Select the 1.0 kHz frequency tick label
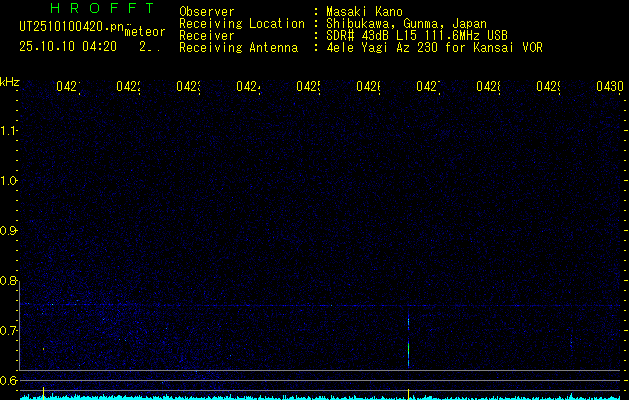 (x=9, y=181)
